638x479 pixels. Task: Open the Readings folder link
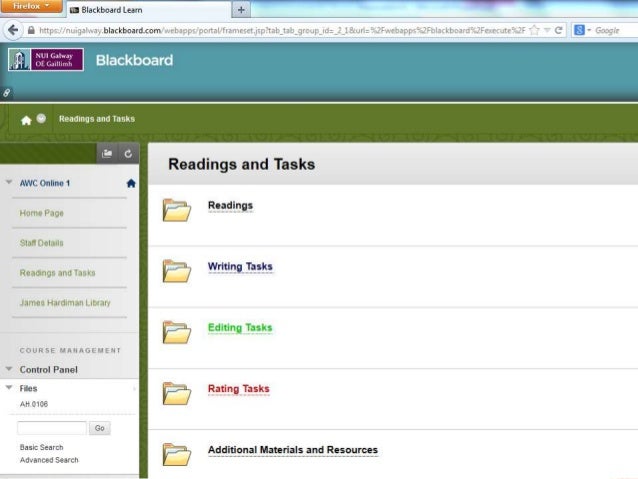pyautogui.click(x=230, y=206)
